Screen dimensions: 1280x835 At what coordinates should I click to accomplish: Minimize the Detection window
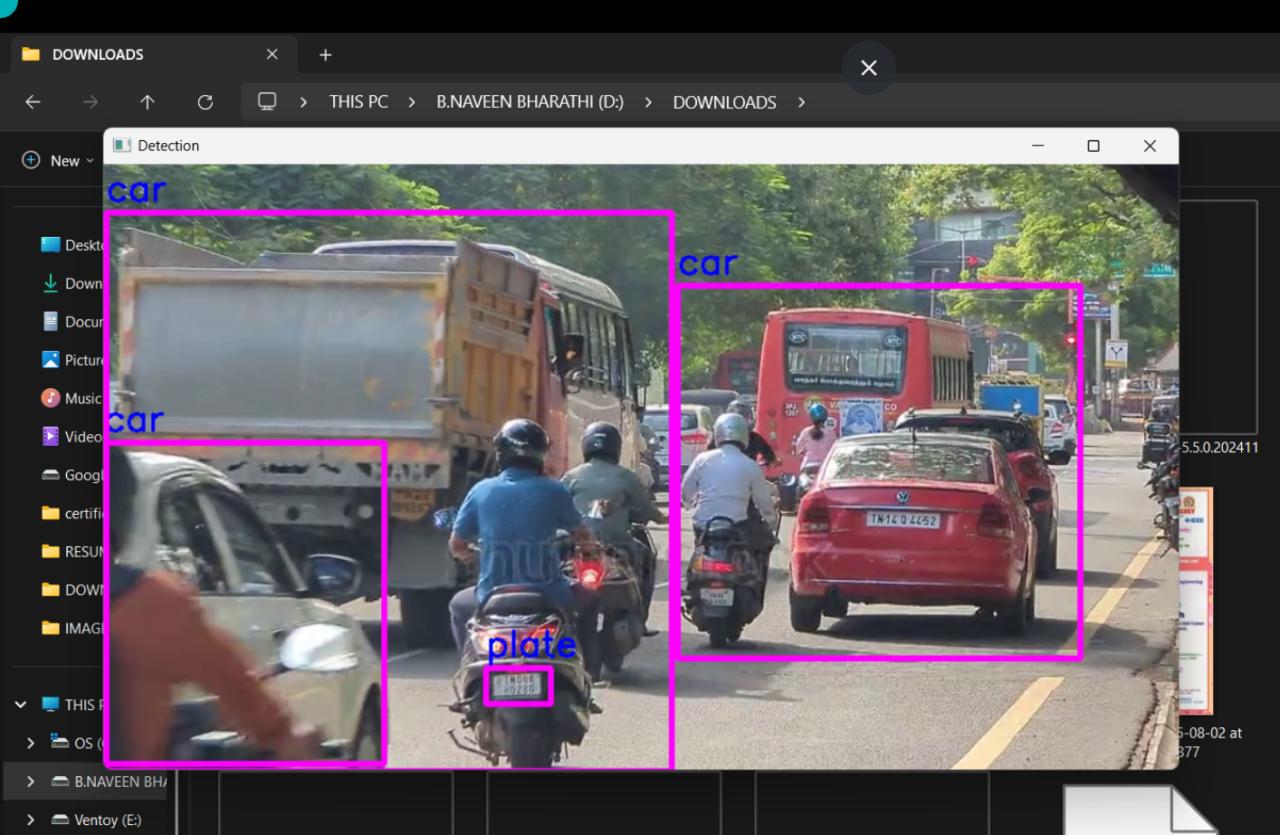pyautogui.click(x=1037, y=146)
